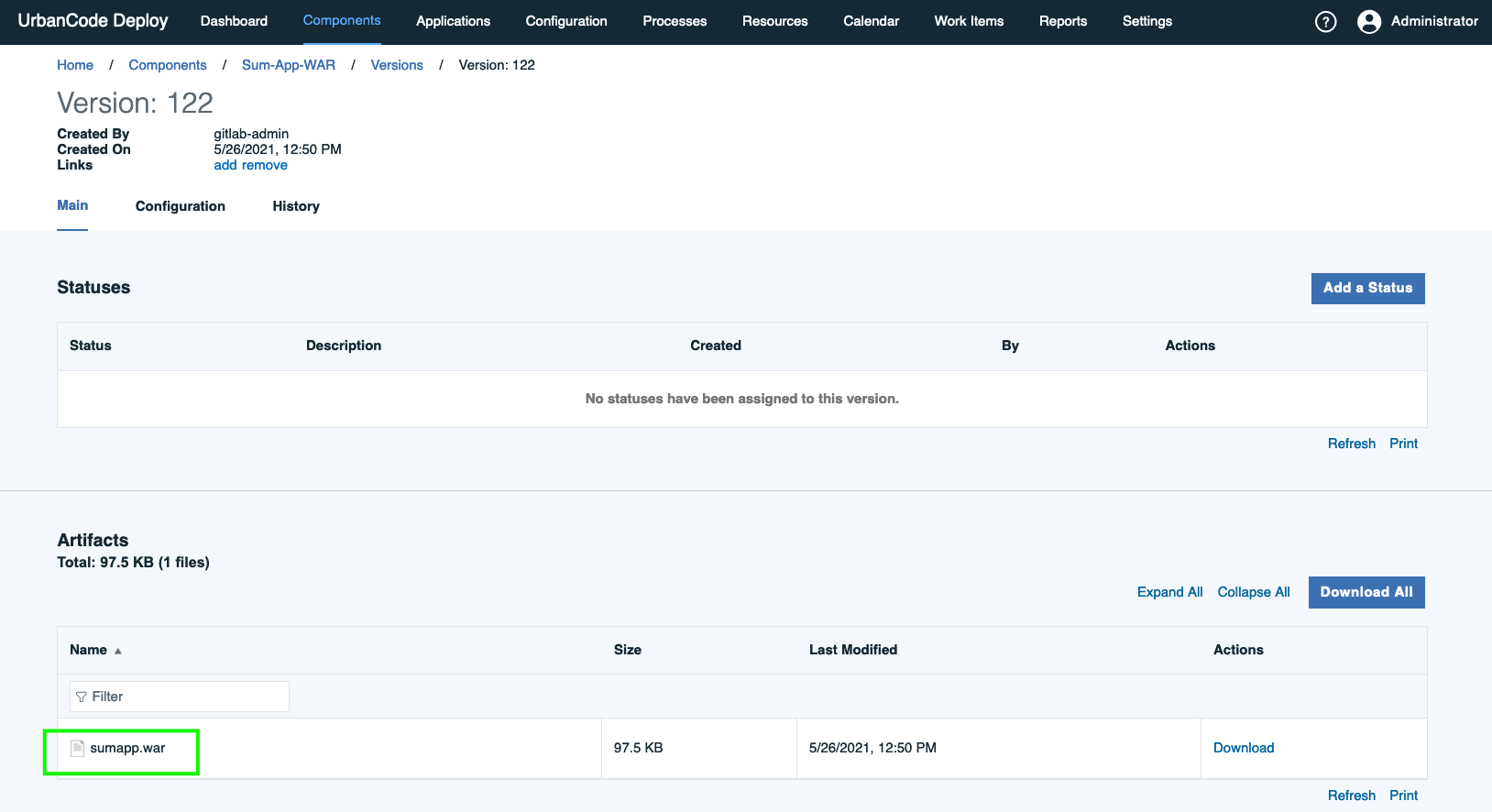Screen dimensions: 1492x812
Task: Navigate to Resources
Action: click(x=774, y=21)
